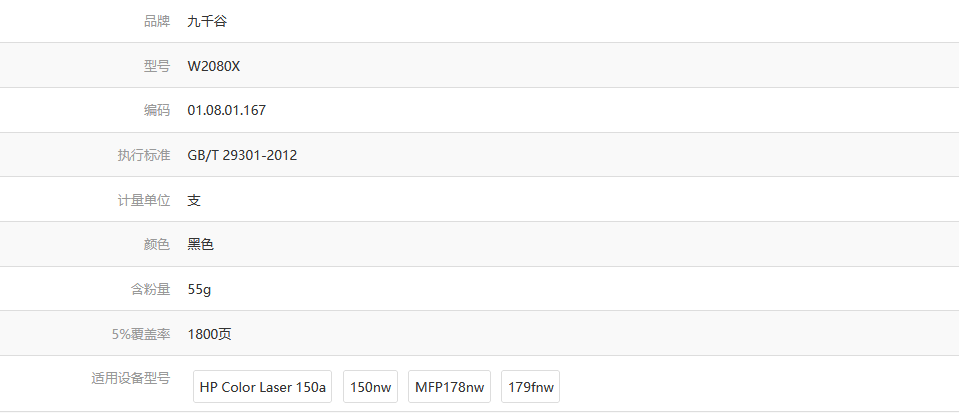The image size is (959, 413).
Task: Select the unit value 支
Action: (x=194, y=200)
